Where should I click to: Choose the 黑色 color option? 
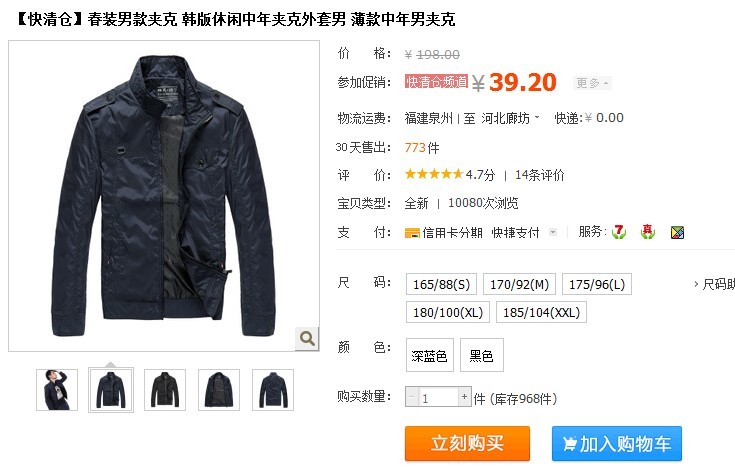[x=481, y=355]
